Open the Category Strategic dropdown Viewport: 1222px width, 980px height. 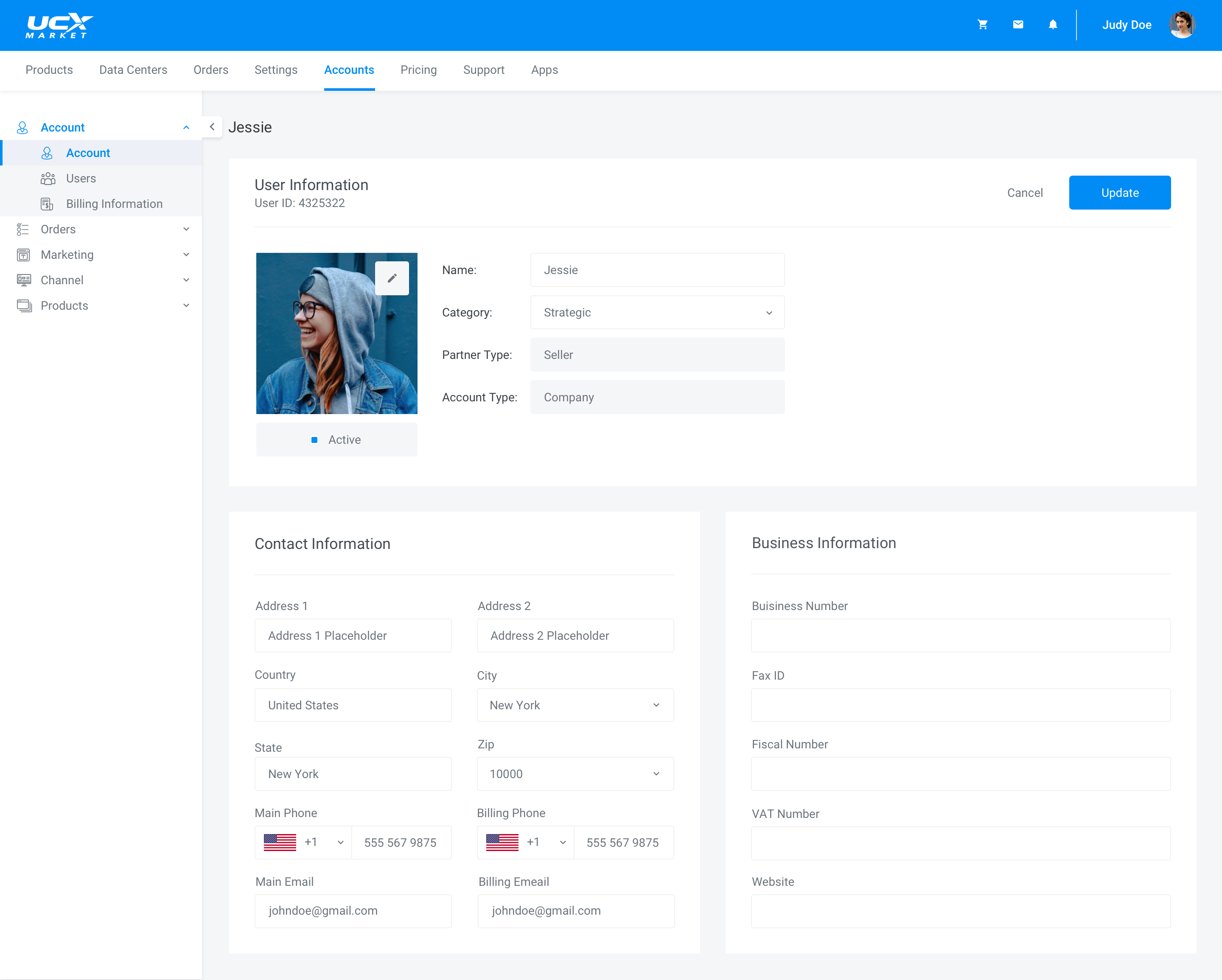[x=657, y=312]
